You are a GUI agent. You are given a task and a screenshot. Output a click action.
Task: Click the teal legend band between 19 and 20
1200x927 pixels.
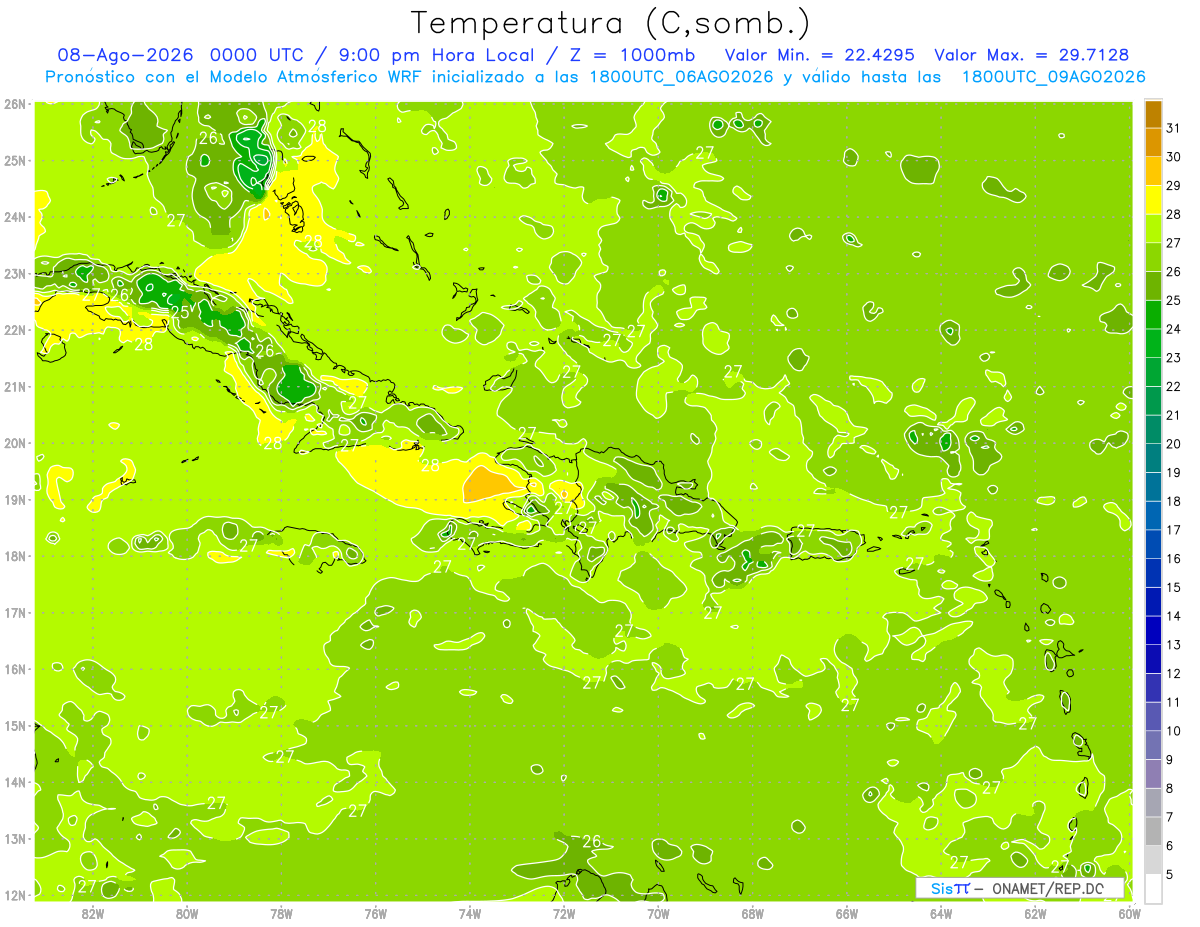tap(1153, 458)
